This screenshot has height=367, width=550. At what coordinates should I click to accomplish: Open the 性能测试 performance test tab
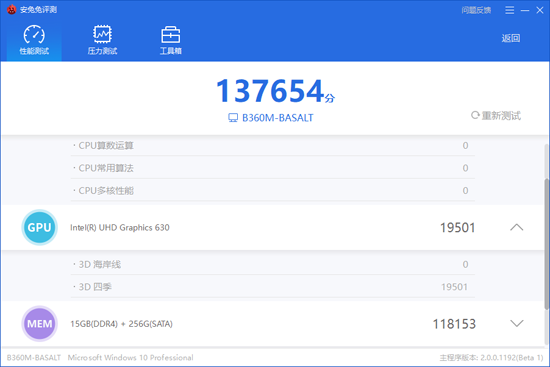[34, 40]
